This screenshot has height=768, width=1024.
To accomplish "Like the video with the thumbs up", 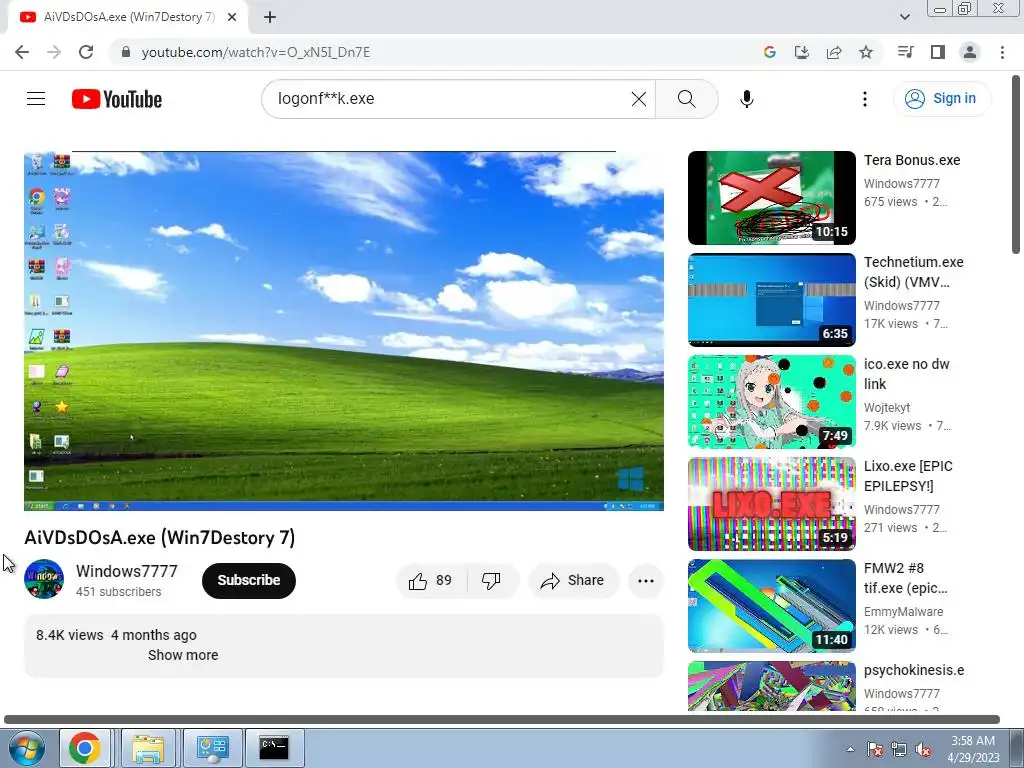I will pos(430,581).
